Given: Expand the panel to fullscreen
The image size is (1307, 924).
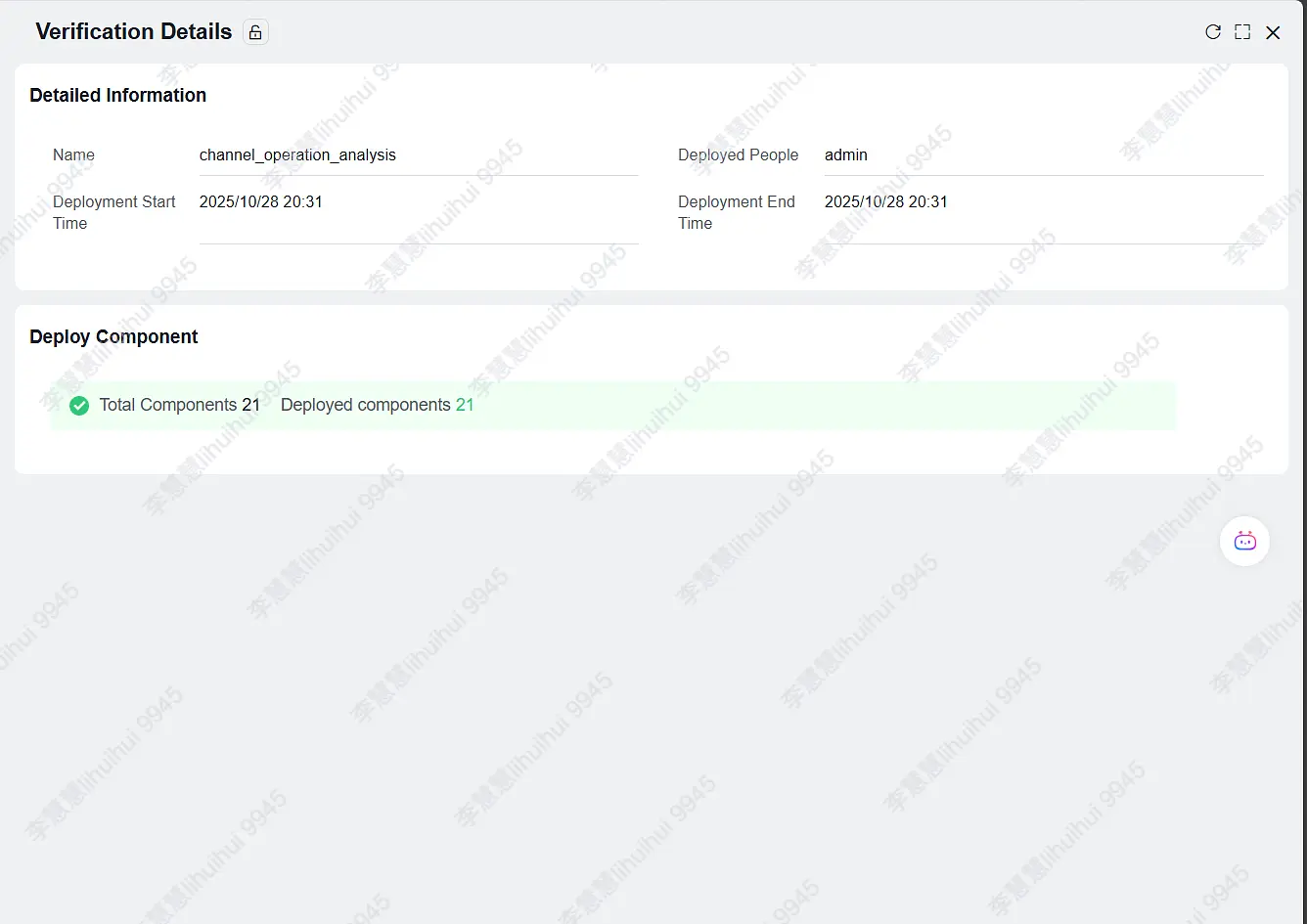Looking at the screenshot, I should tap(1242, 32).
